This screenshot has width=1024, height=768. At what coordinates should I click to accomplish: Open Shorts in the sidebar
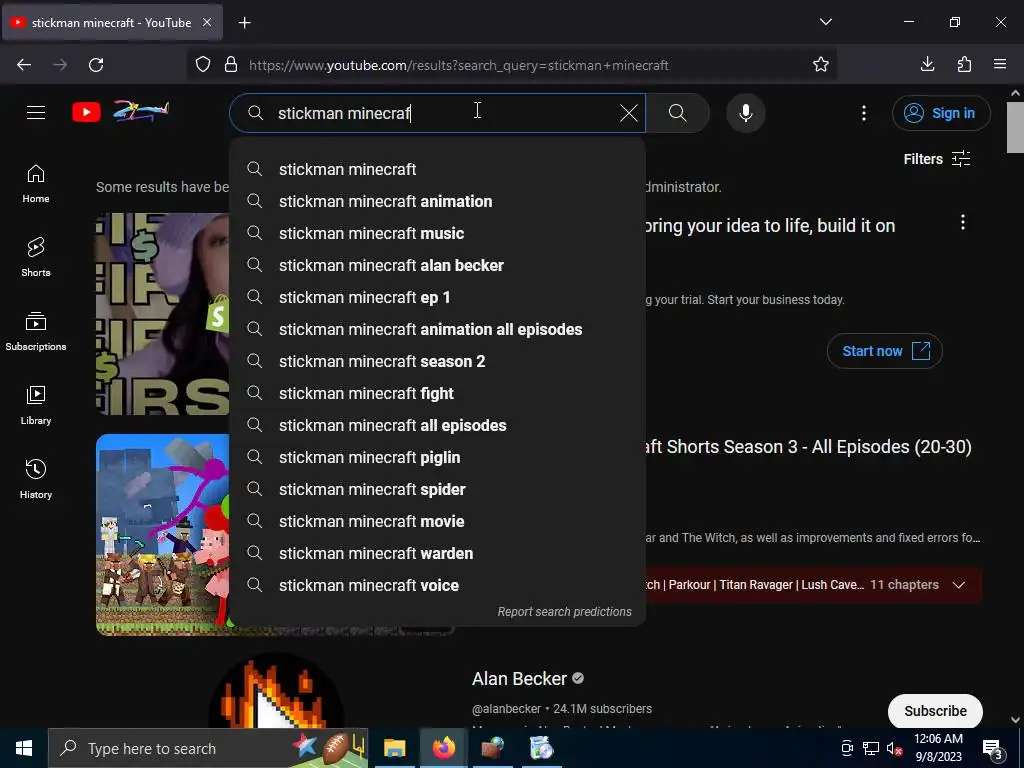coord(36,257)
